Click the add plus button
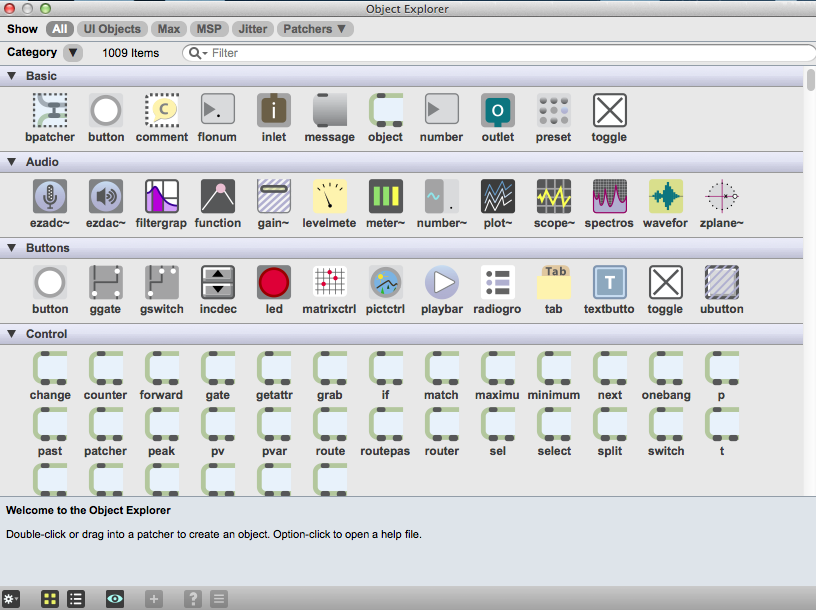Image resolution: width=816 pixels, height=610 pixels. (154, 599)
